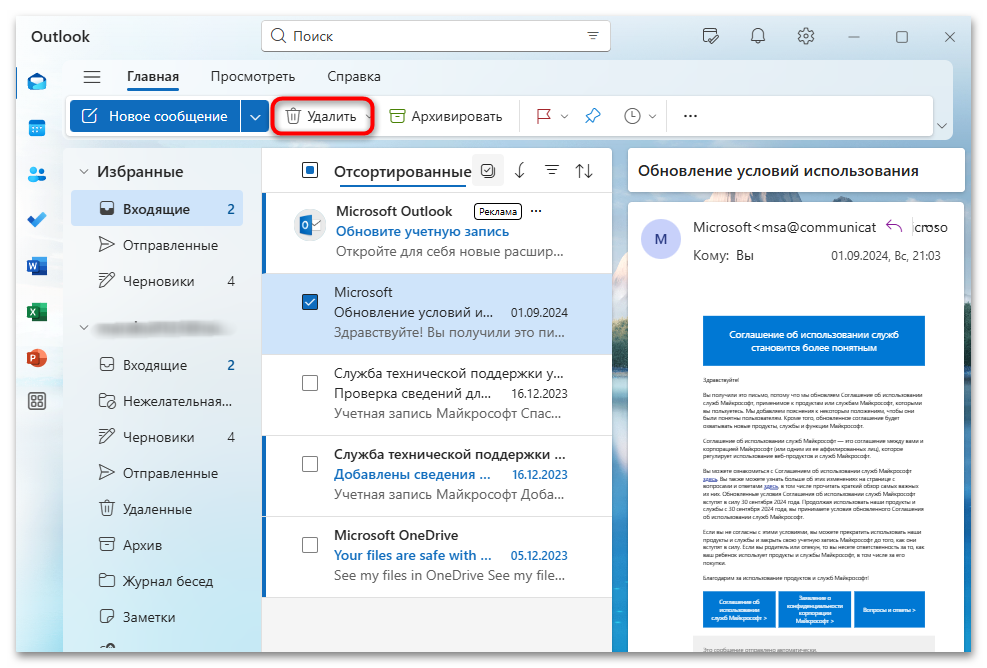The image size is (987, 668).
Task: Click the select mode icon beside Отсортированные
Action: click(488, 171)
